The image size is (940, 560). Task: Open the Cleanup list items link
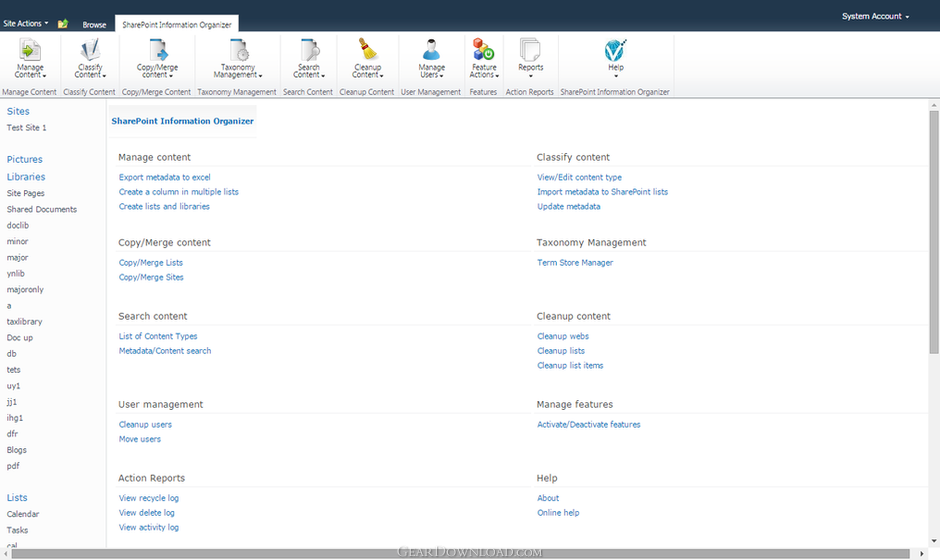570,365
